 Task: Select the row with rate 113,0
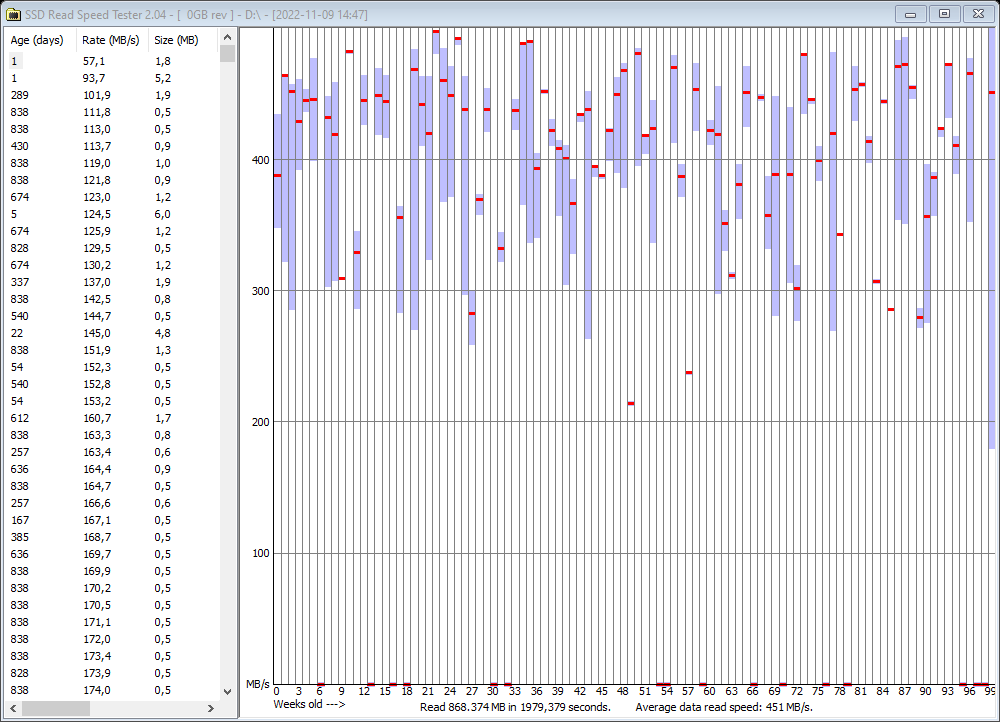pos(112,129)
